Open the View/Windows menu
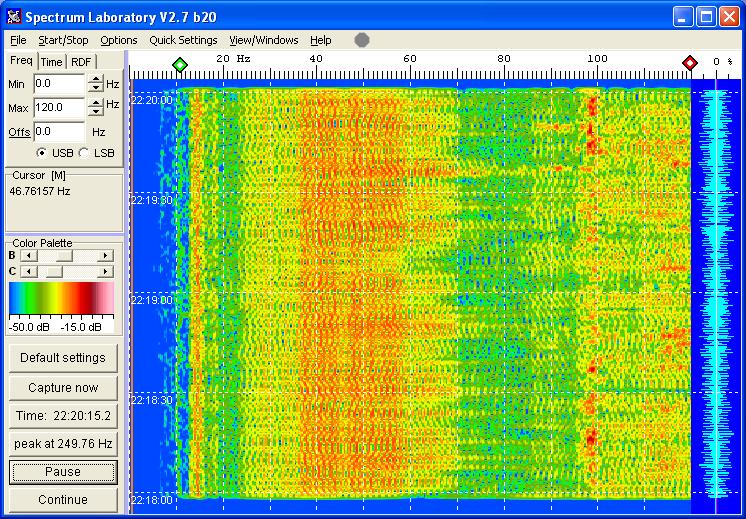 click(x=263, y=40)
